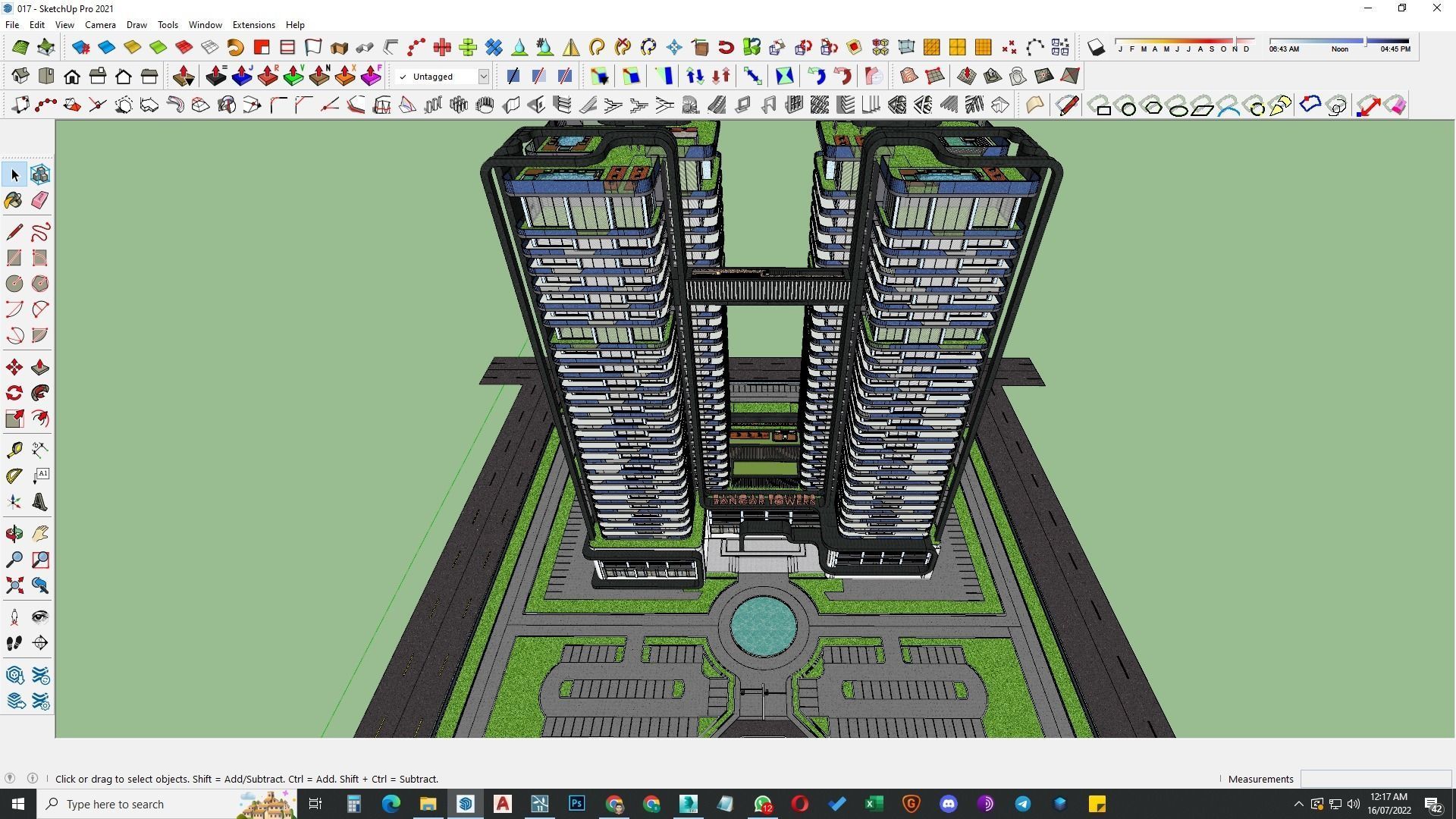The height and width of the screenshot is (819, 1456).
Task: Choose the Make Component tool
Action: tap(40, 175)
